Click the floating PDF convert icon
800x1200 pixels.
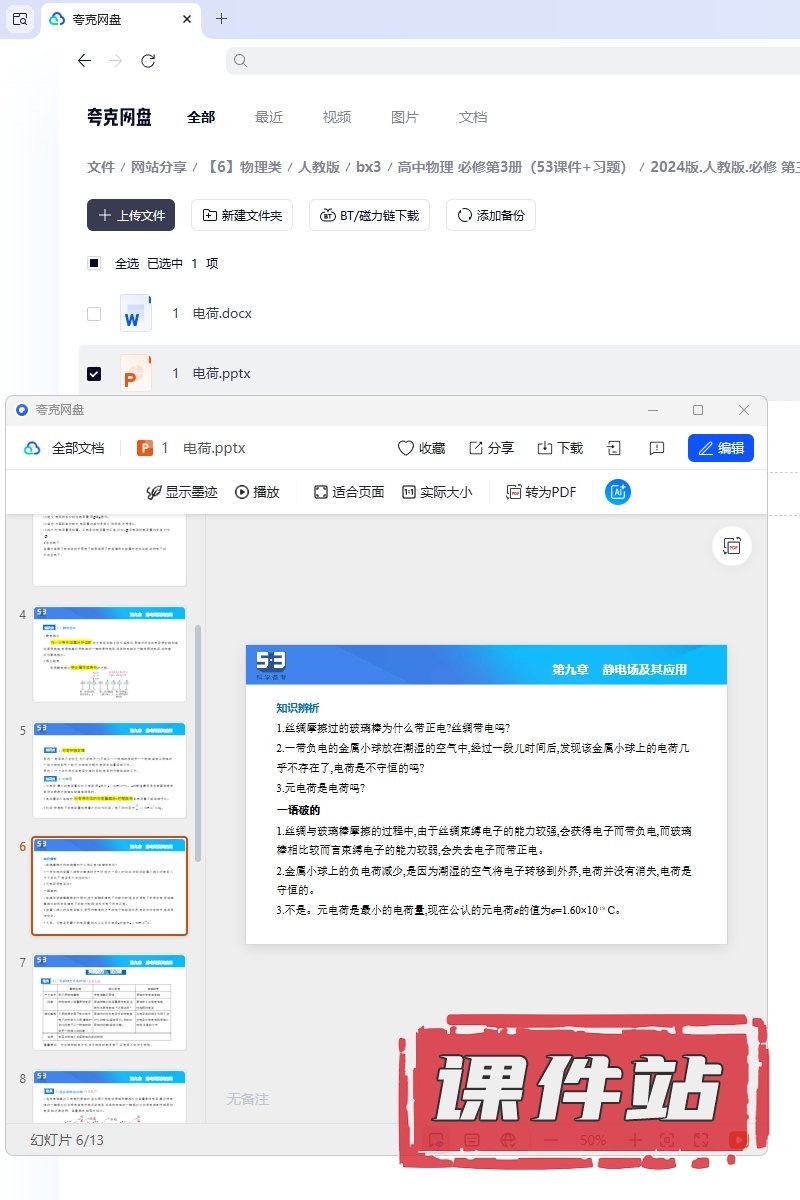coord(732,546)
